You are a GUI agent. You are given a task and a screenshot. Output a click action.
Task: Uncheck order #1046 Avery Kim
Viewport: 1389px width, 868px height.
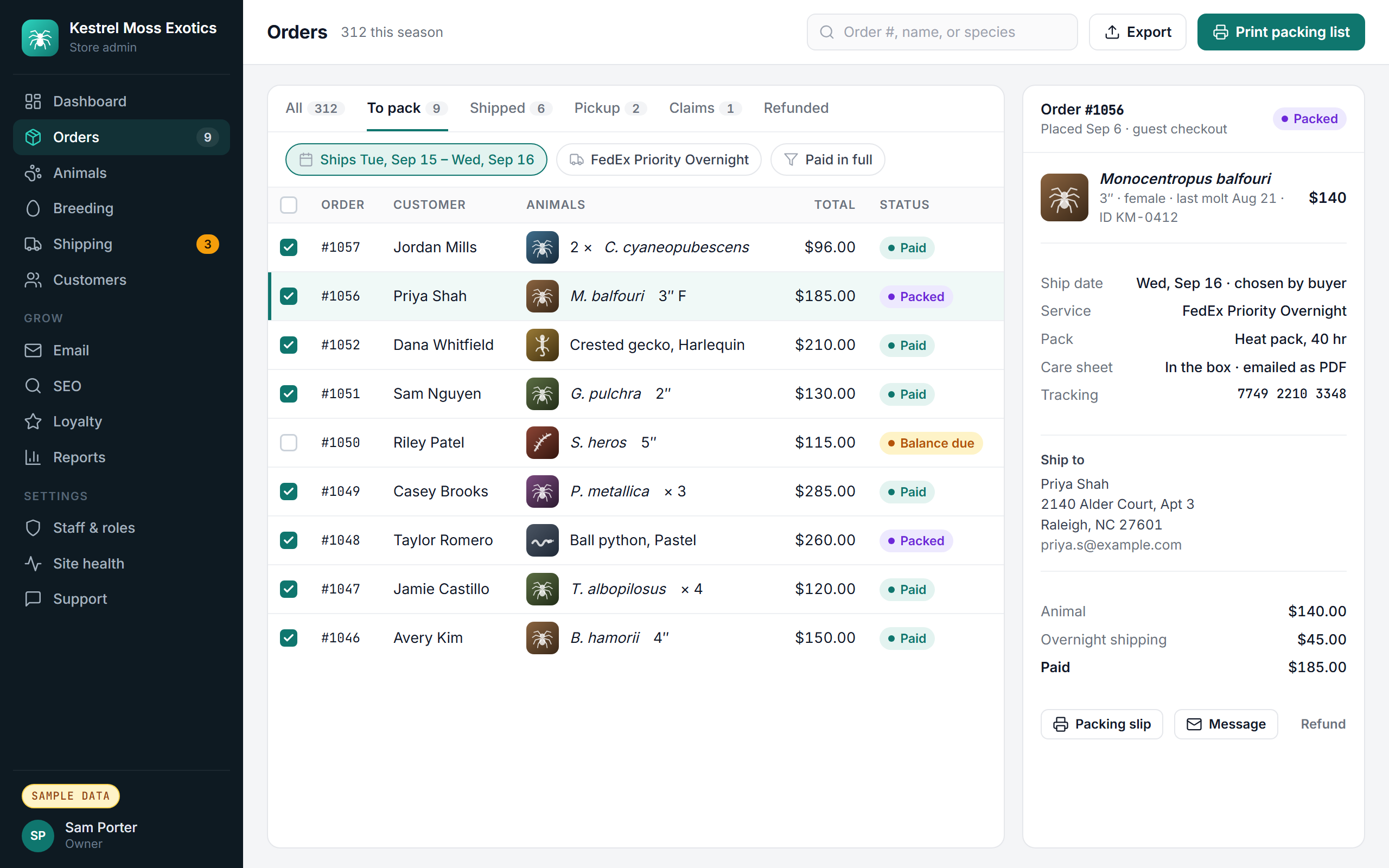point(289,638)
